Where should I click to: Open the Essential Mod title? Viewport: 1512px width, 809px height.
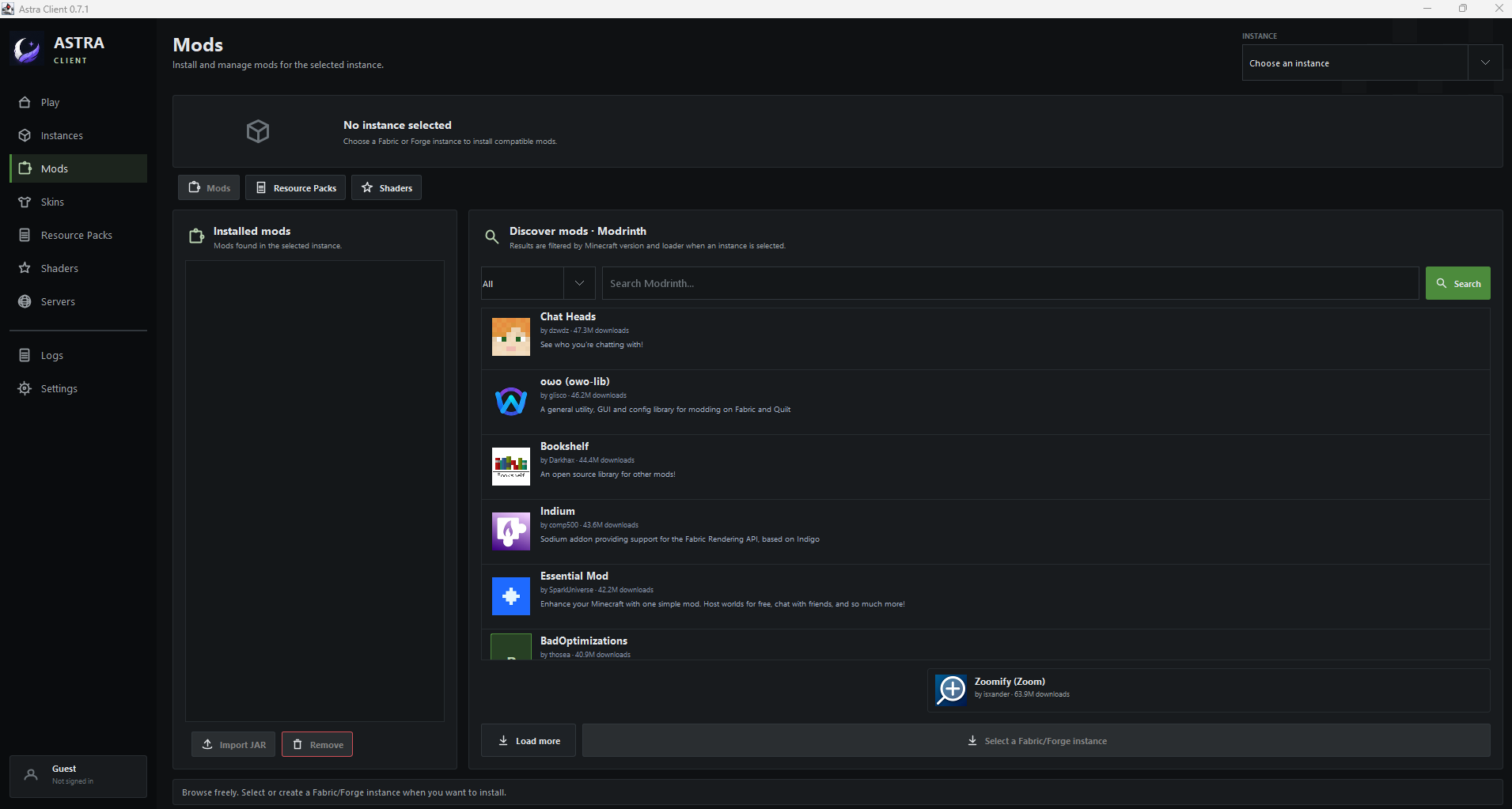574,576
